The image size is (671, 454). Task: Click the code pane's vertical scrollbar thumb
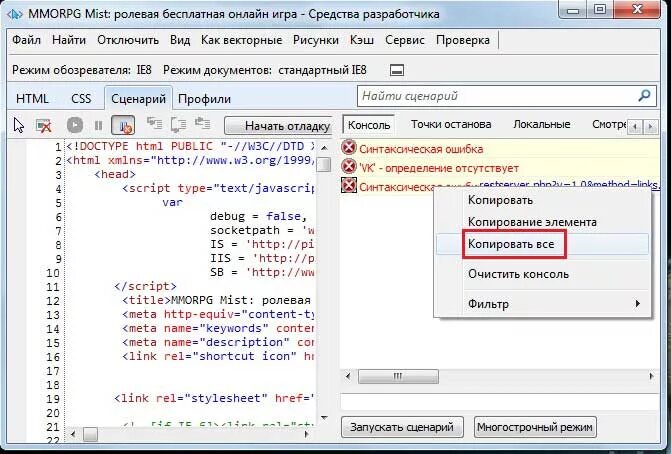[324, 164]
